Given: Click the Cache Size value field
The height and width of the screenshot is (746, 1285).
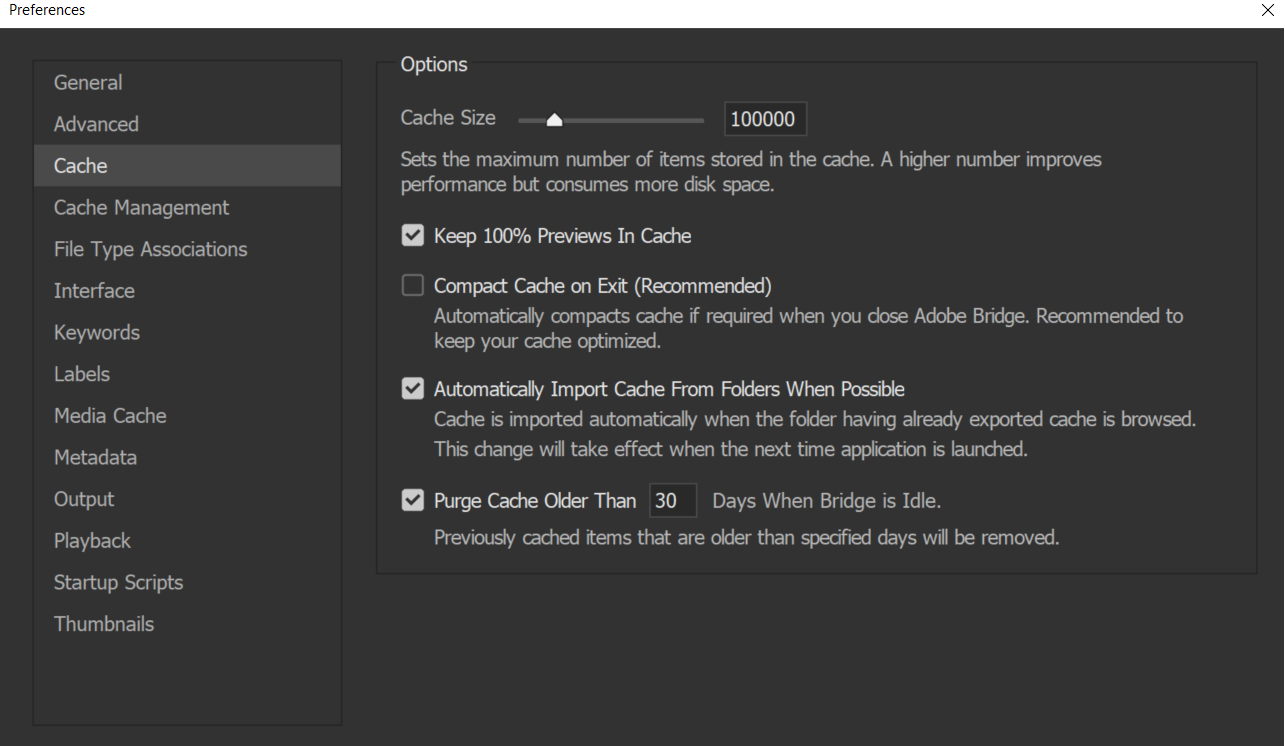Looking at the screenshot, I should point(764,119).
